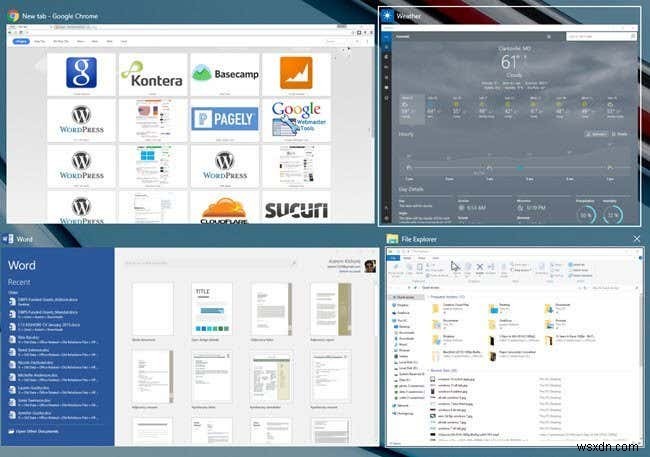The width and height of the screenshot is (650, 457).
Task: Click the Chrome back arrow button
Action: point(10,32)
